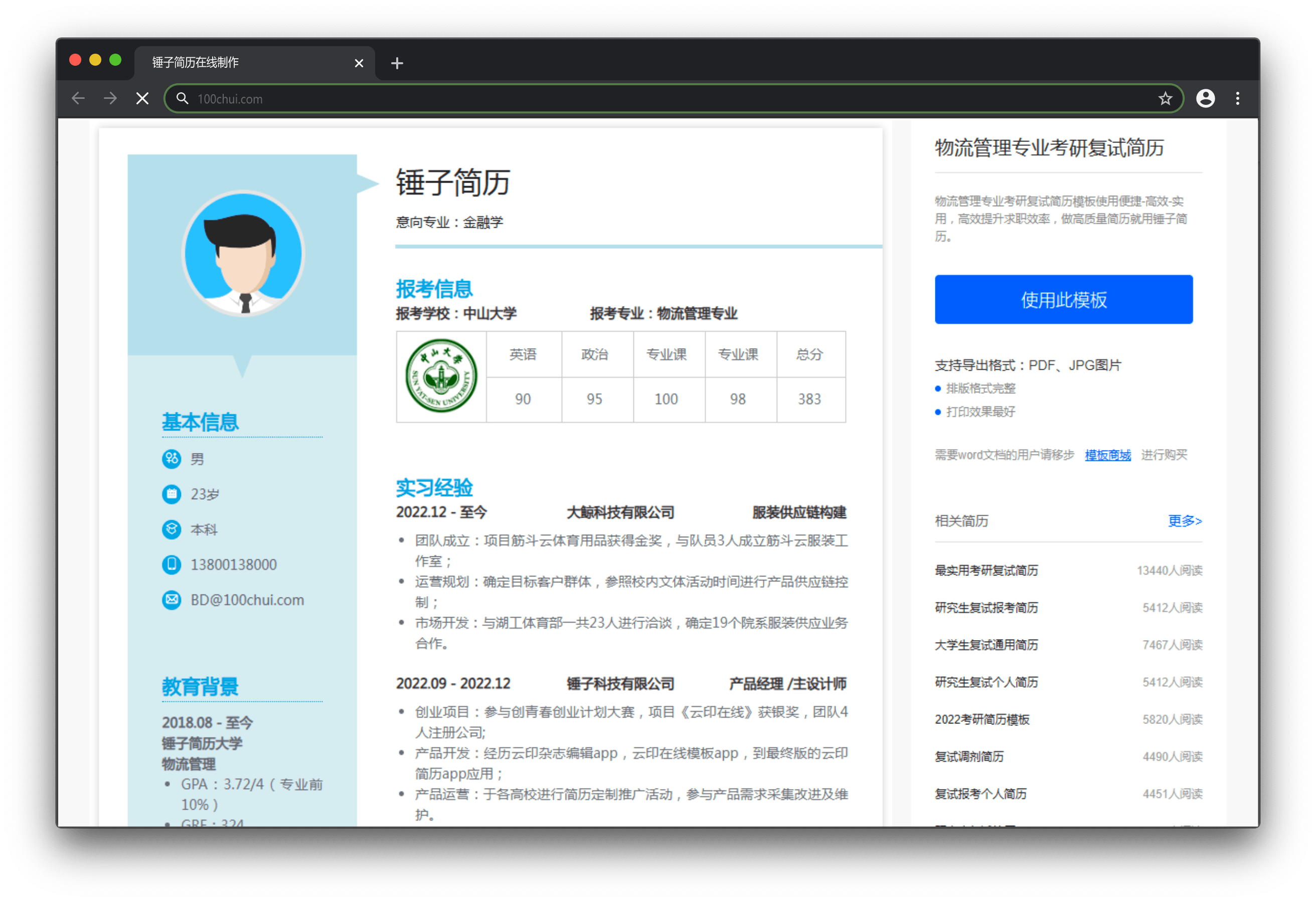Viewport: 1316px width, 902px height.
Task: Open the 模板商城 link
Action: click(x=1107, y=455)
